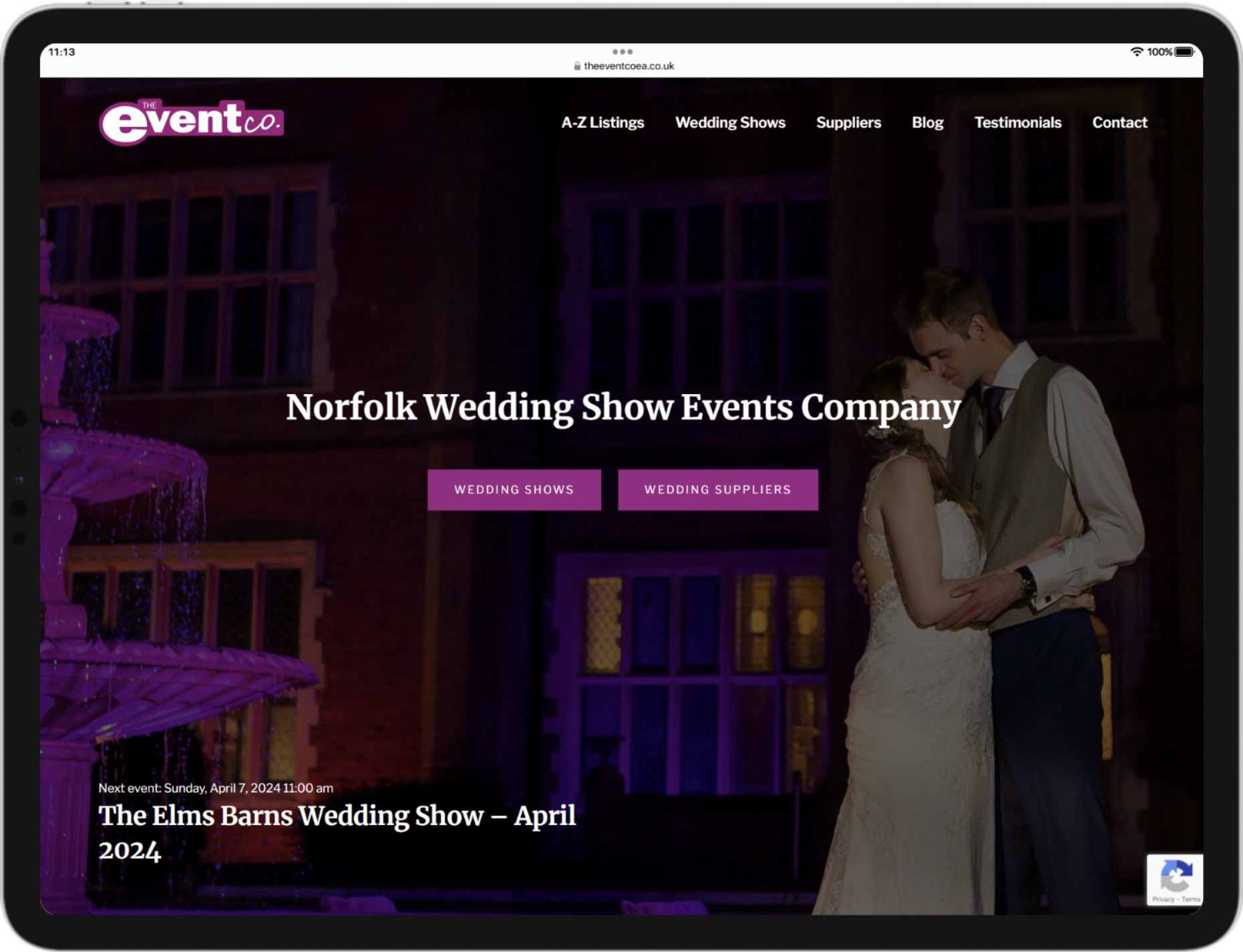This screenshot has height=952, width=1243.
Task: Tap the 11:13 clock in status bar
Action: point(62,51)
